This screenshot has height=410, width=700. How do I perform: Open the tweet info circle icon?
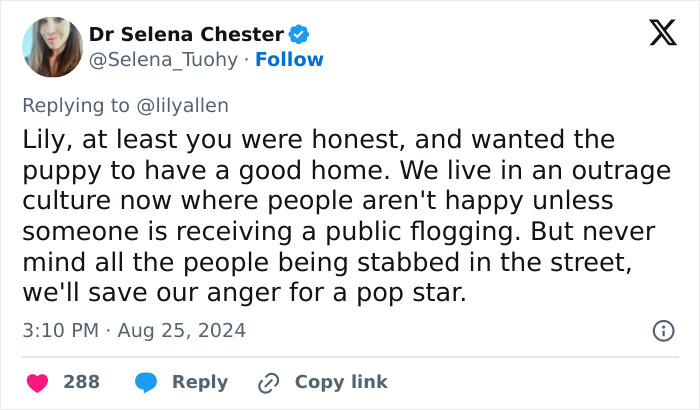[x=662, y=330]
